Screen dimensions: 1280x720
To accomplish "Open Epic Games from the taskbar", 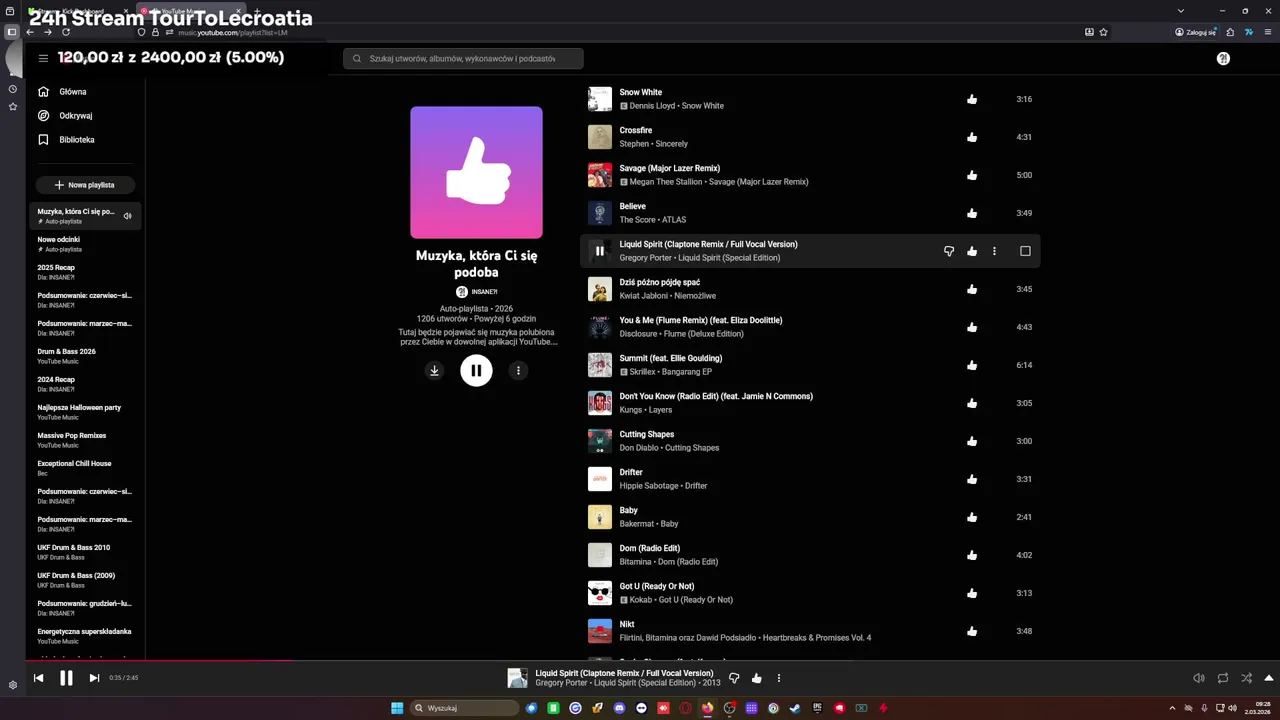I will [817, 708].
